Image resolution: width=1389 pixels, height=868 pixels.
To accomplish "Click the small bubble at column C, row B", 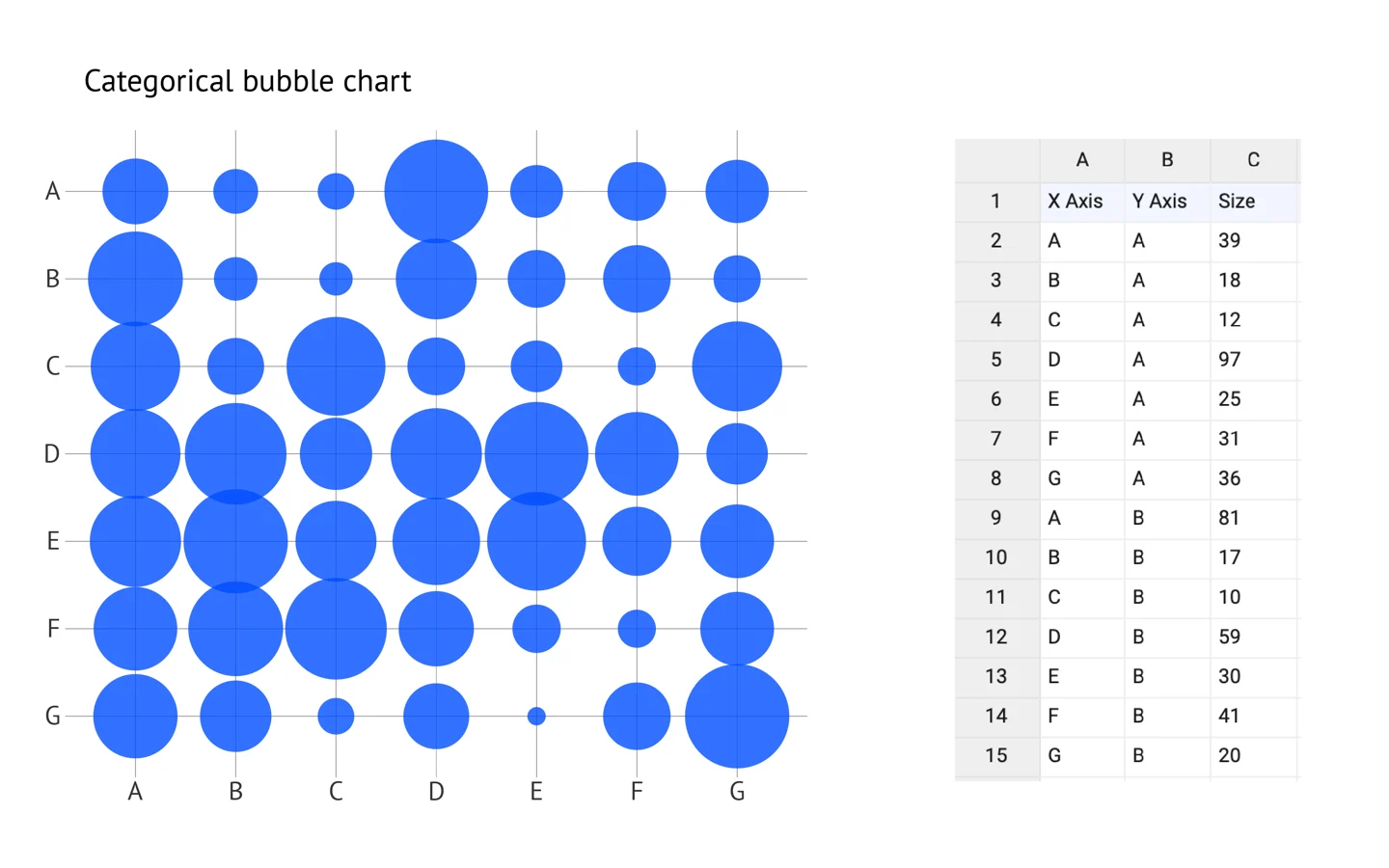I will 336,279.
